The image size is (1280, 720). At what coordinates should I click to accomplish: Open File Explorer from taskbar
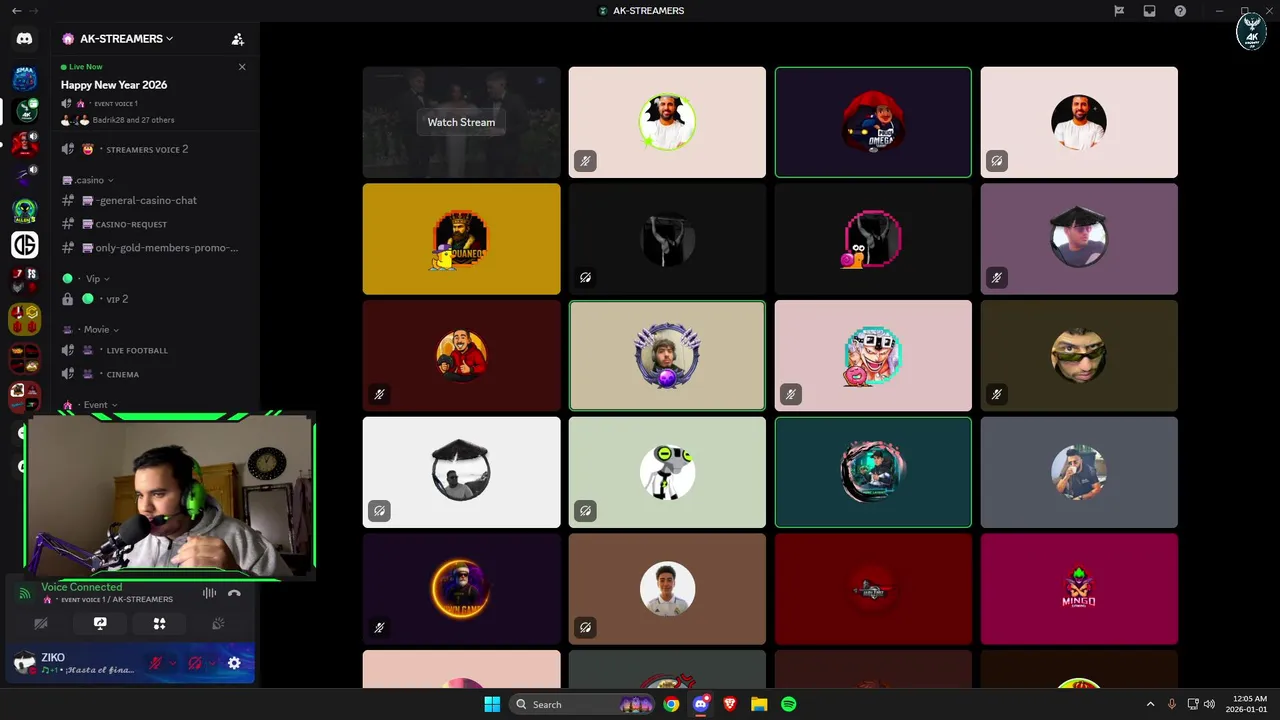click(759, 704)
